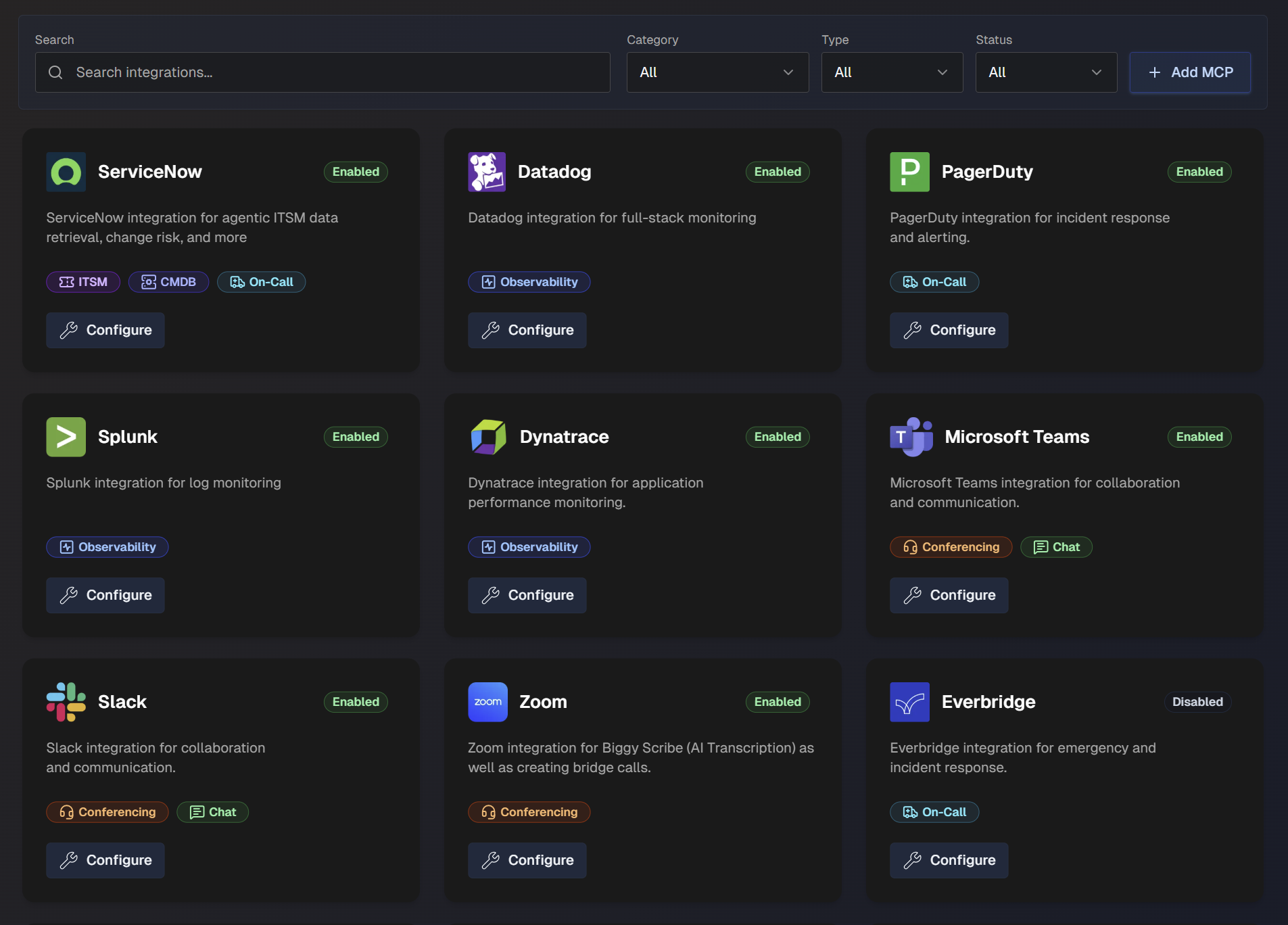Click the Observability tag on Datadog
Screen dimensions: 1288x925
click(x=529, y=282)
